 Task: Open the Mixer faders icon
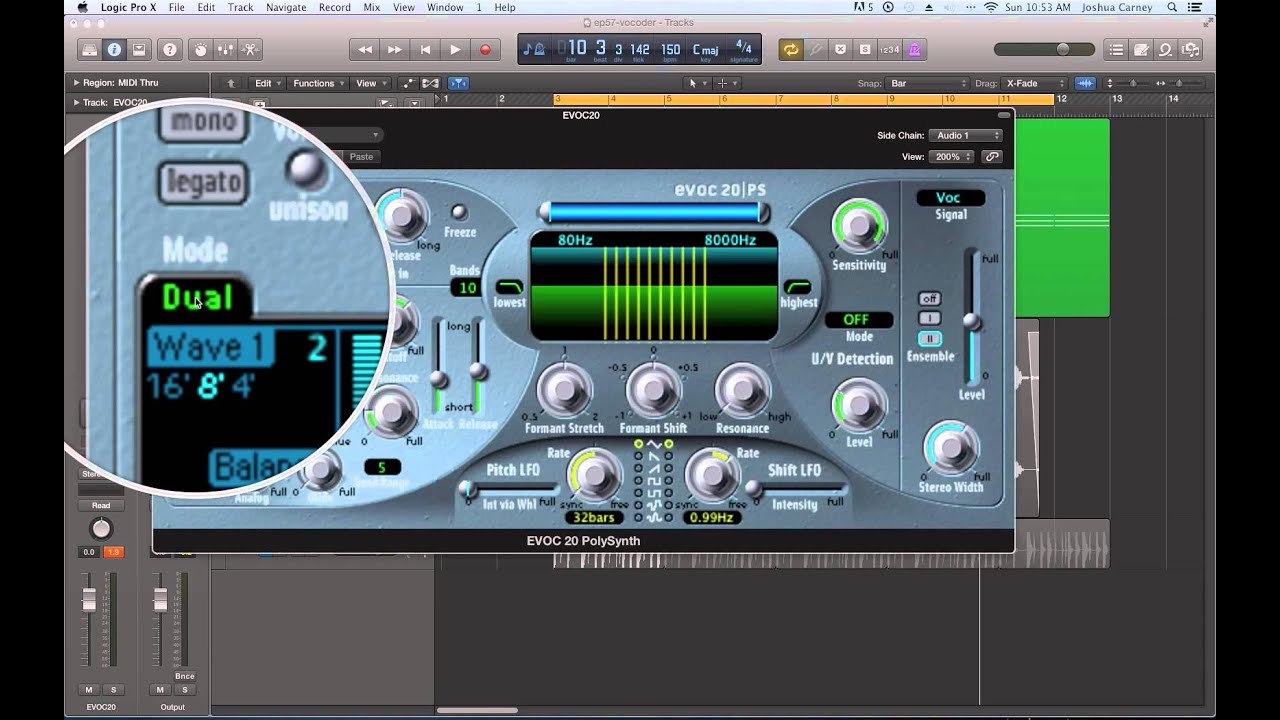225,49
